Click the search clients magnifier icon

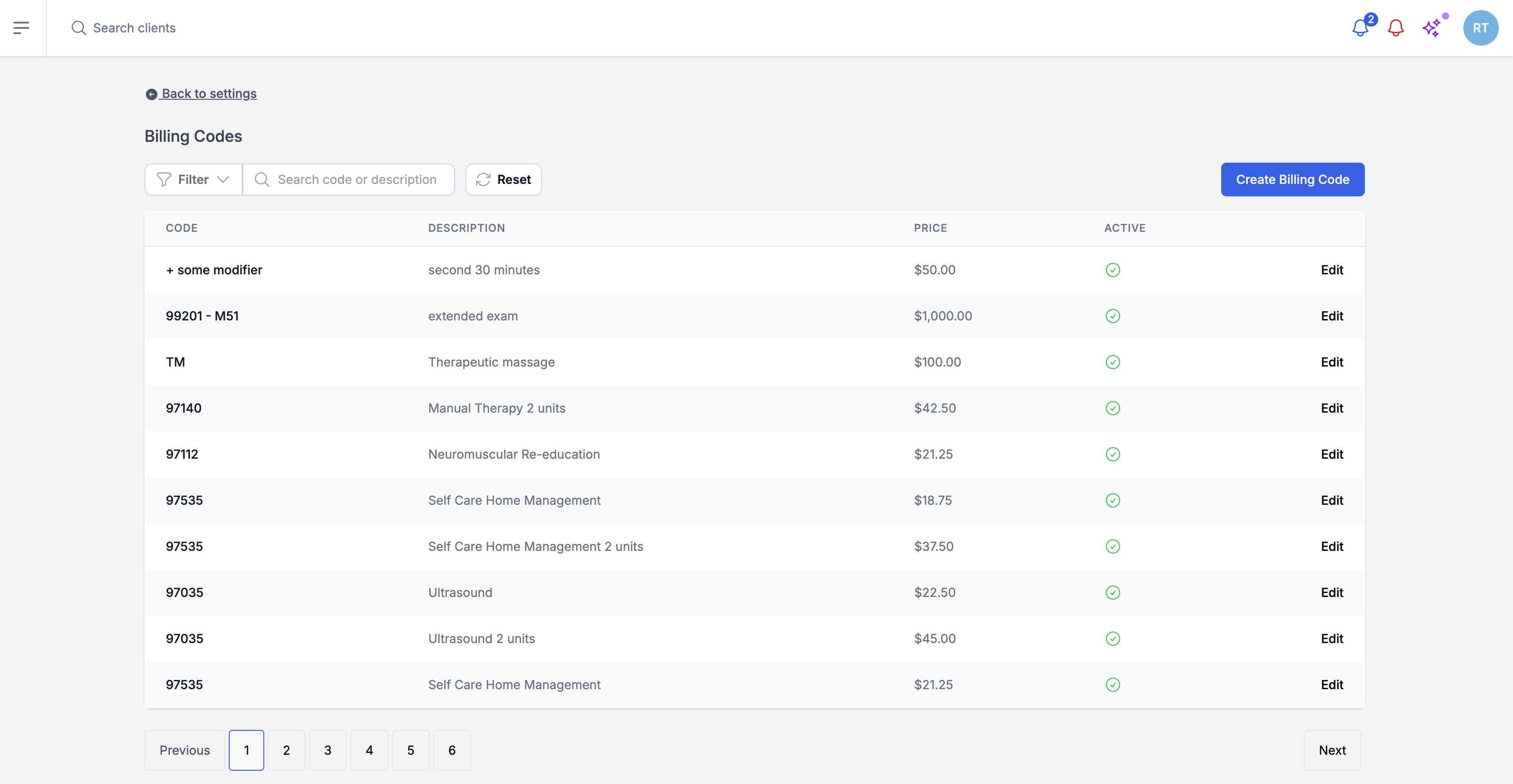(78, 27)
